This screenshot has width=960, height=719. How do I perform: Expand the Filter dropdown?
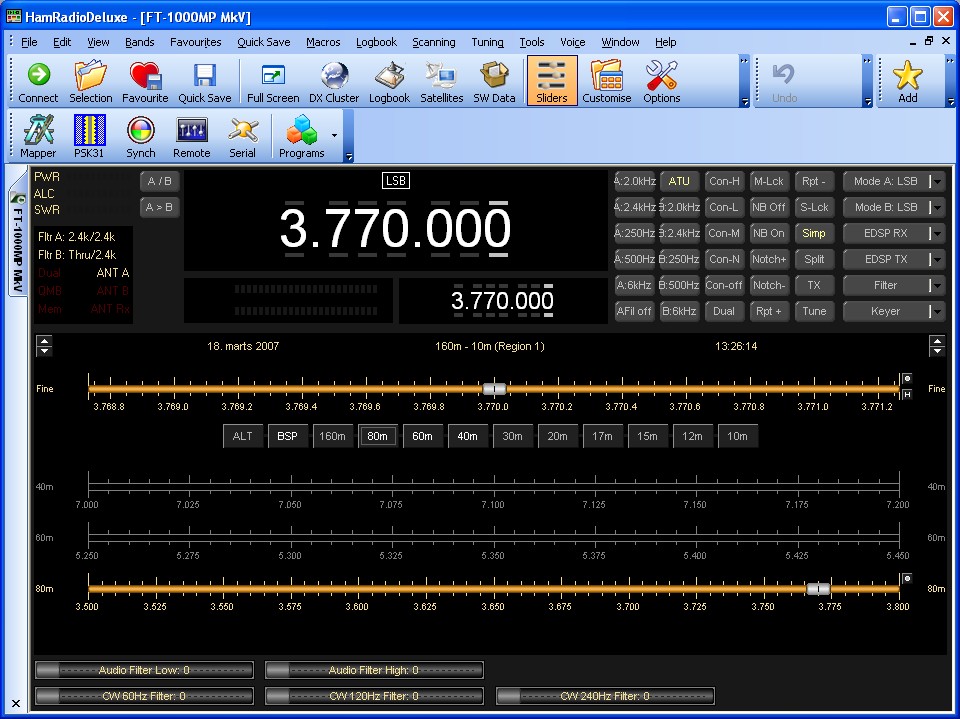pos(937,285)
